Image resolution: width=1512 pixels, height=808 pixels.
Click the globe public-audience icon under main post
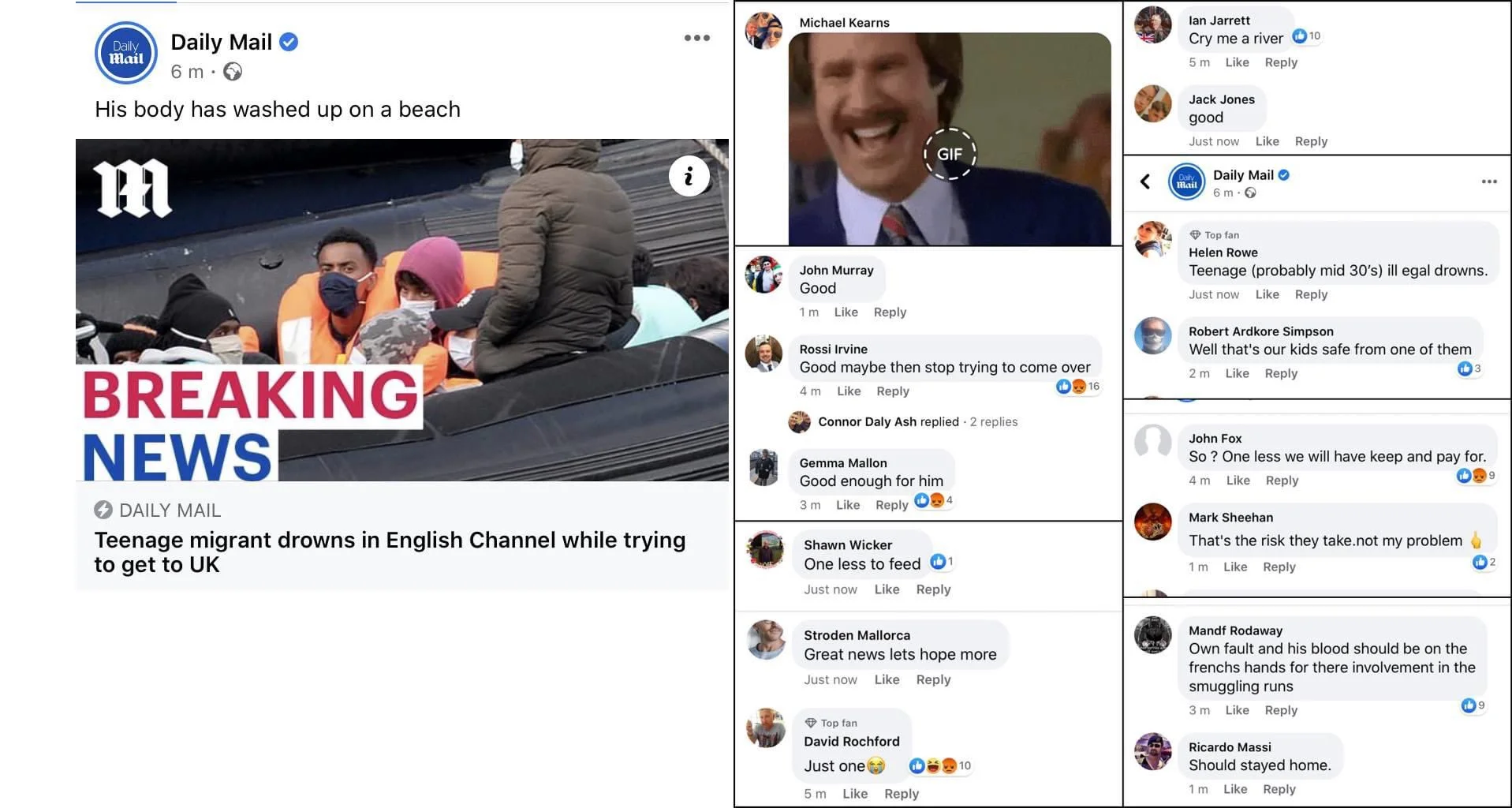(x=233, y=72)
